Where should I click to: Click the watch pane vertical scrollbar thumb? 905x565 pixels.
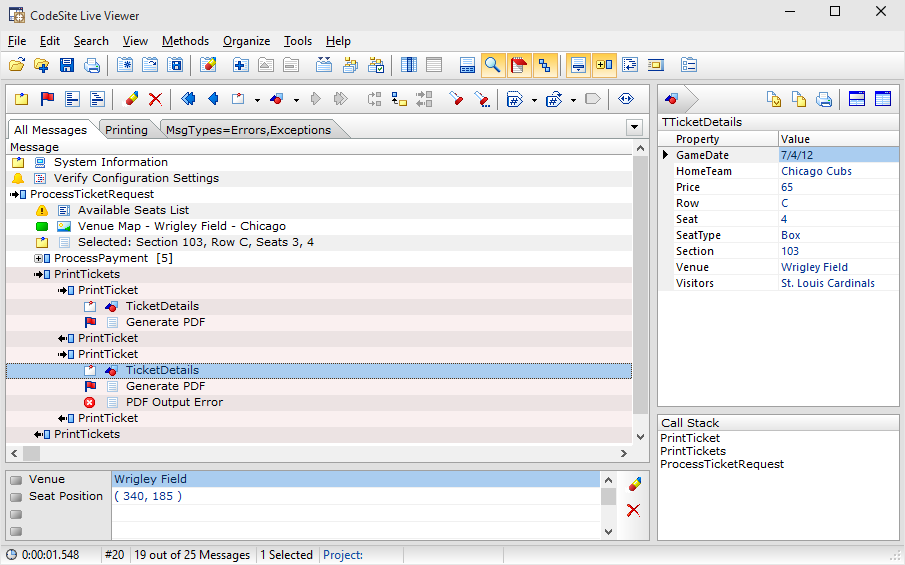608,496
